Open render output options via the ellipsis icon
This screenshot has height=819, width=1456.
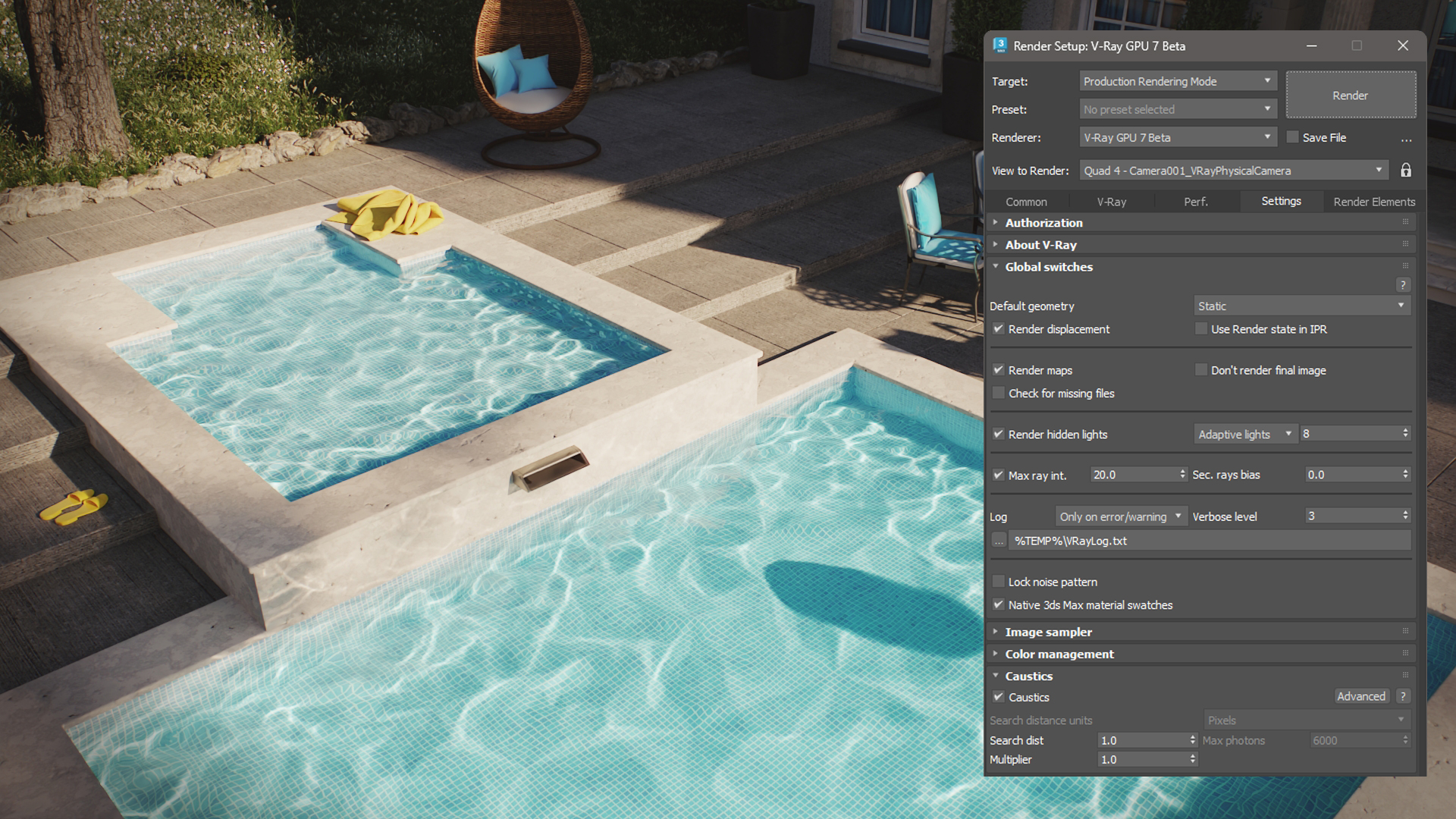tap(1407, 139)
